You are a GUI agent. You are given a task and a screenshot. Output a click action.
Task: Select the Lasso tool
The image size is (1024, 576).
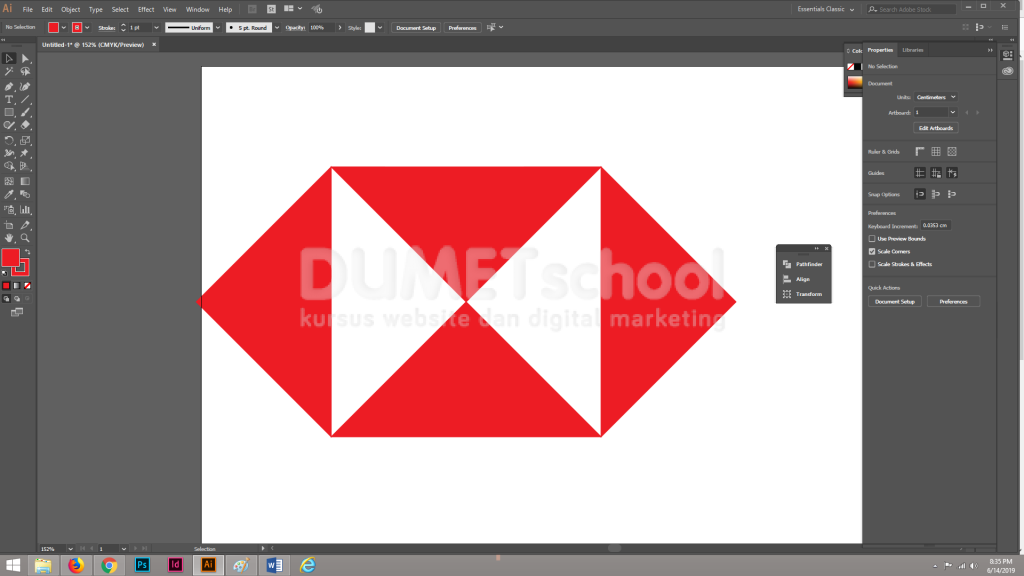tap(25, 72)
